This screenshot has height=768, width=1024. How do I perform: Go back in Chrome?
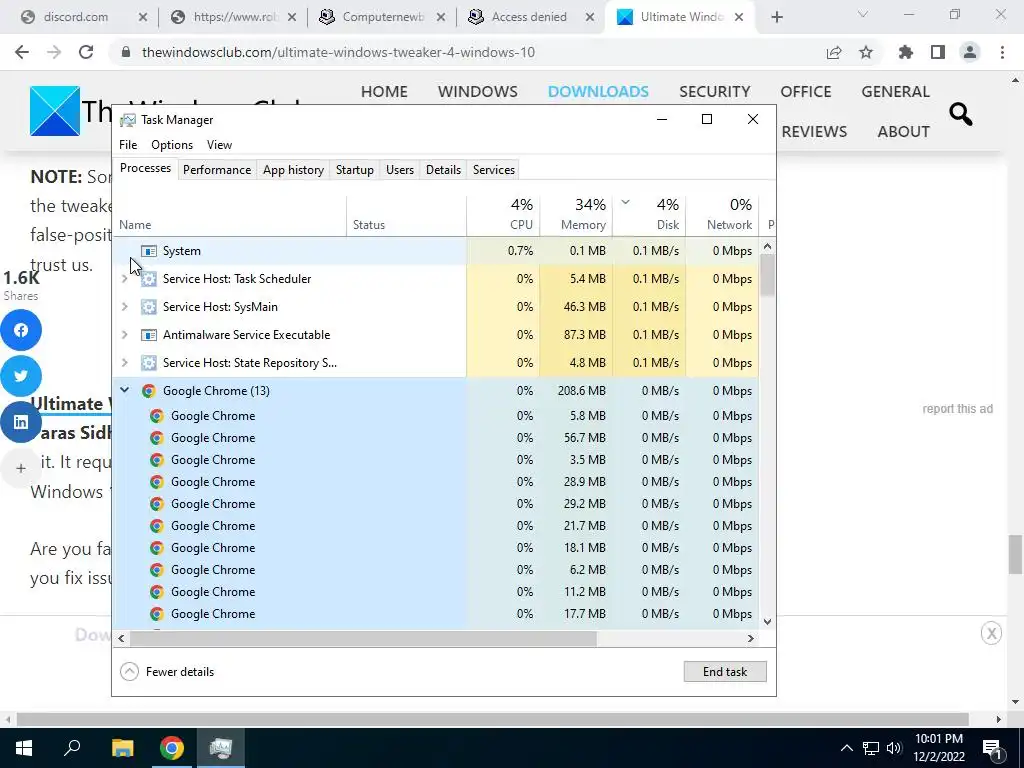(x=22, y=52)
